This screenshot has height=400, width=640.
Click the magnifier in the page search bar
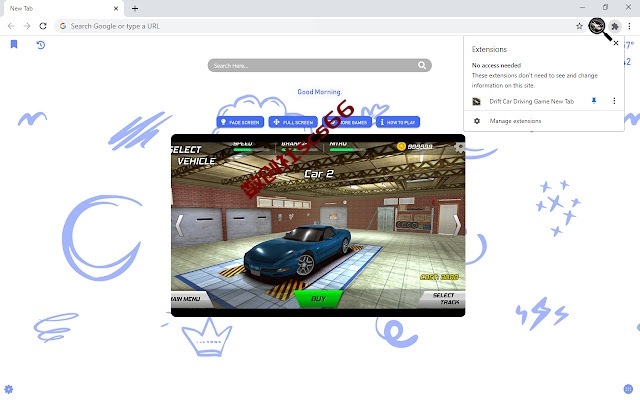click(422, 65)
